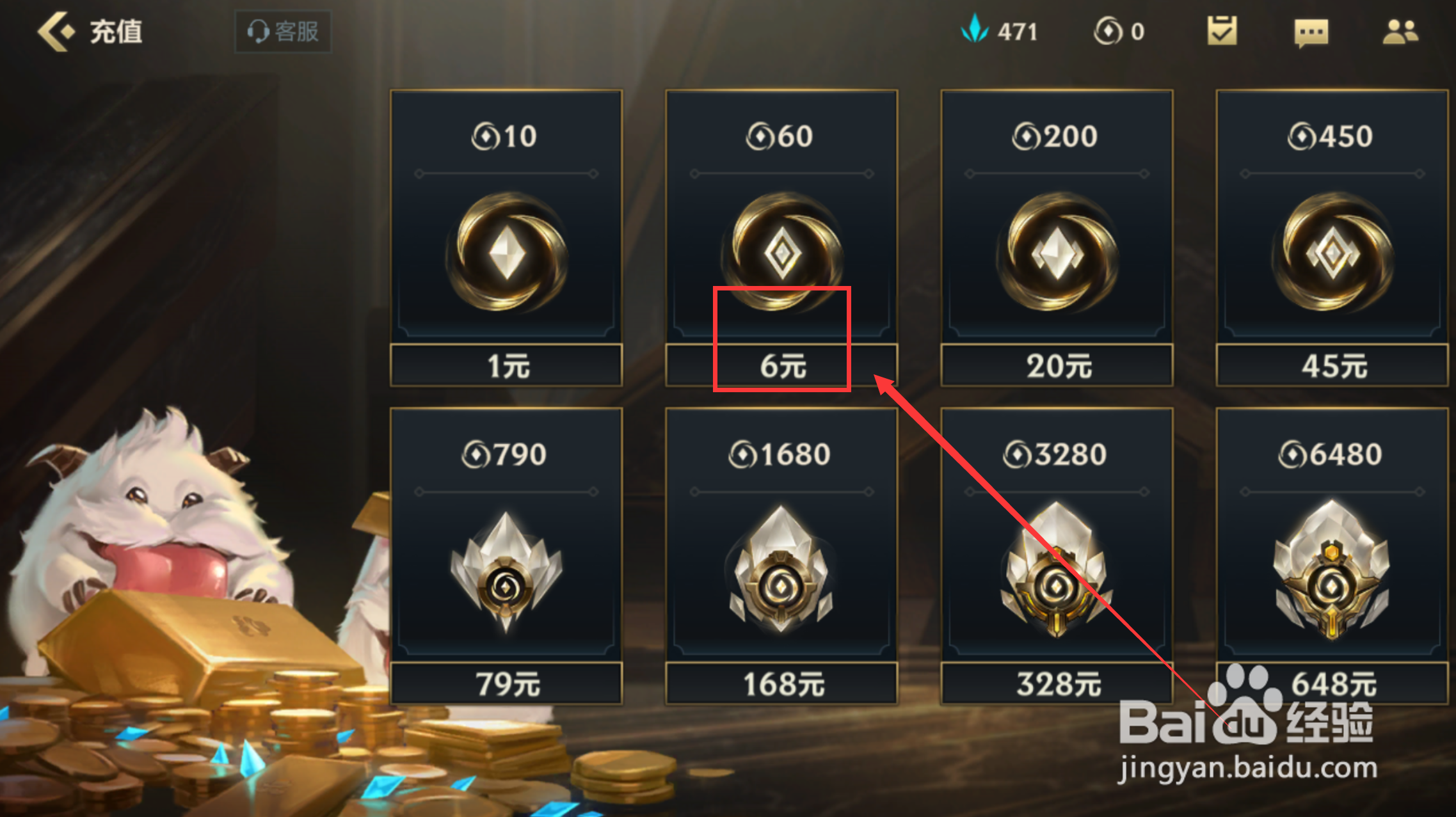Image resolution: width=1456 pixels, height=817 pixels.
Task: Open the task checklist icon
Action: [1222, 31]
